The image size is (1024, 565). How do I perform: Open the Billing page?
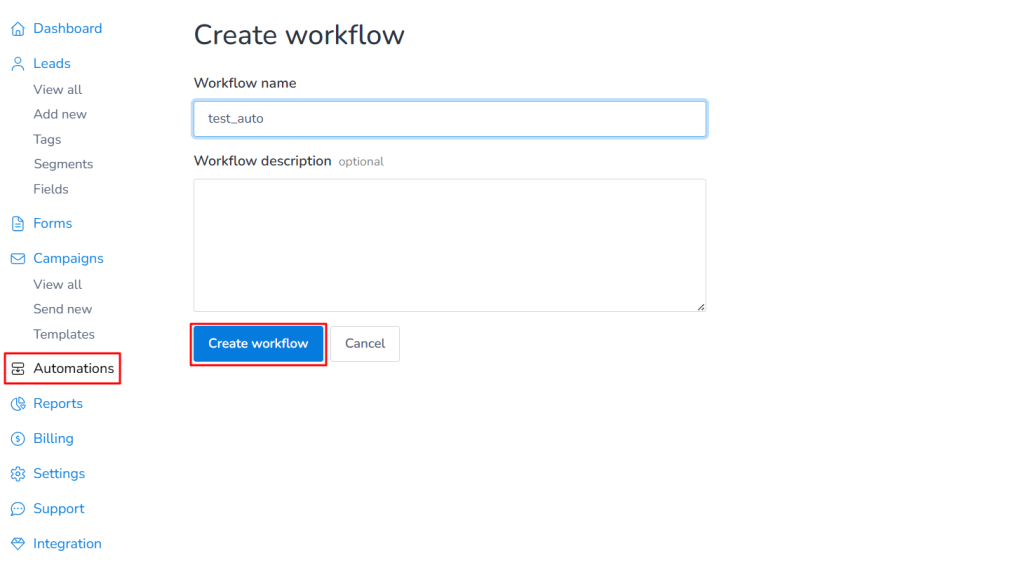[x=54, y=439]
